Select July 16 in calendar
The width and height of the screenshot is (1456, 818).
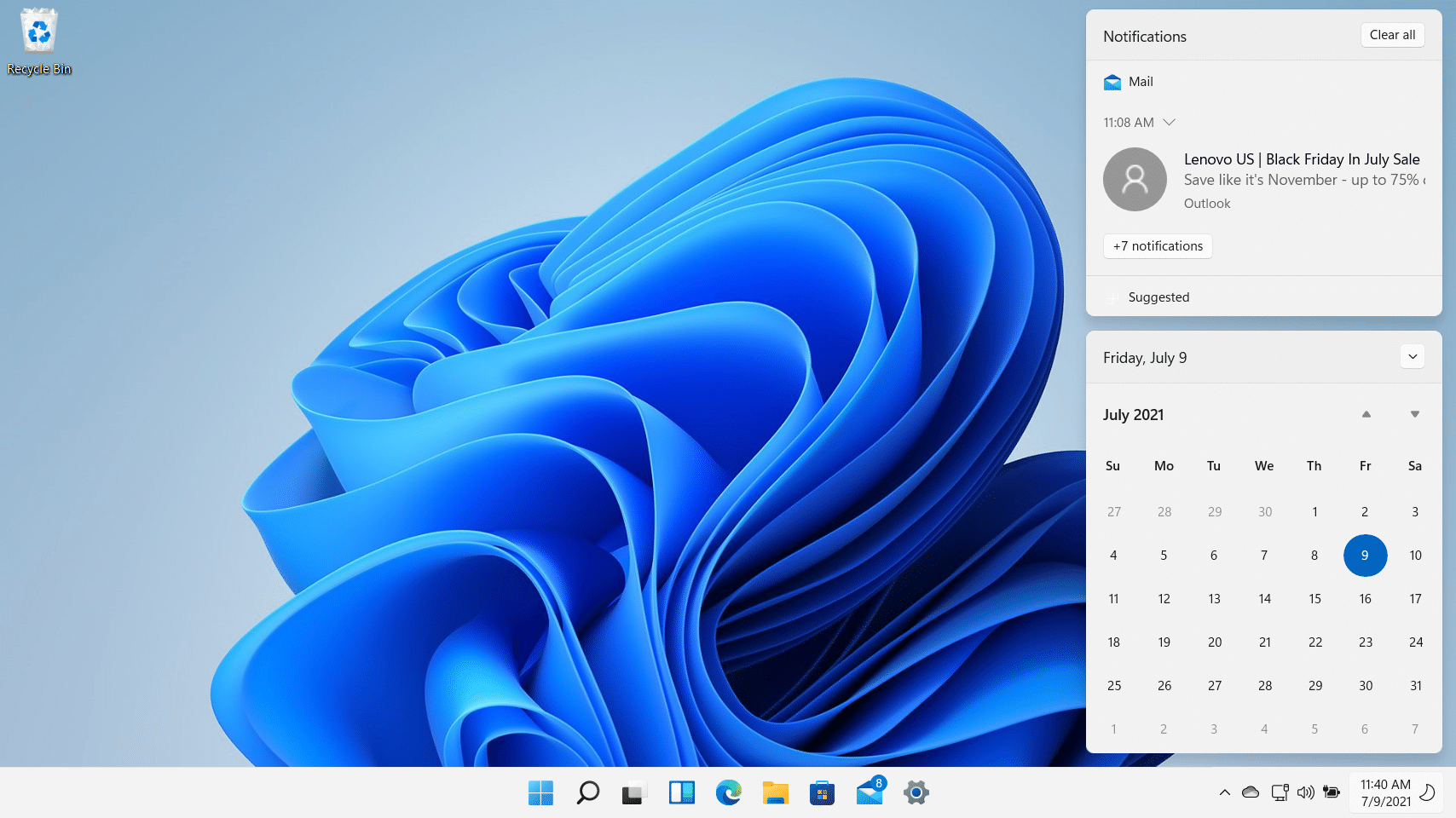pos(1365,599)
